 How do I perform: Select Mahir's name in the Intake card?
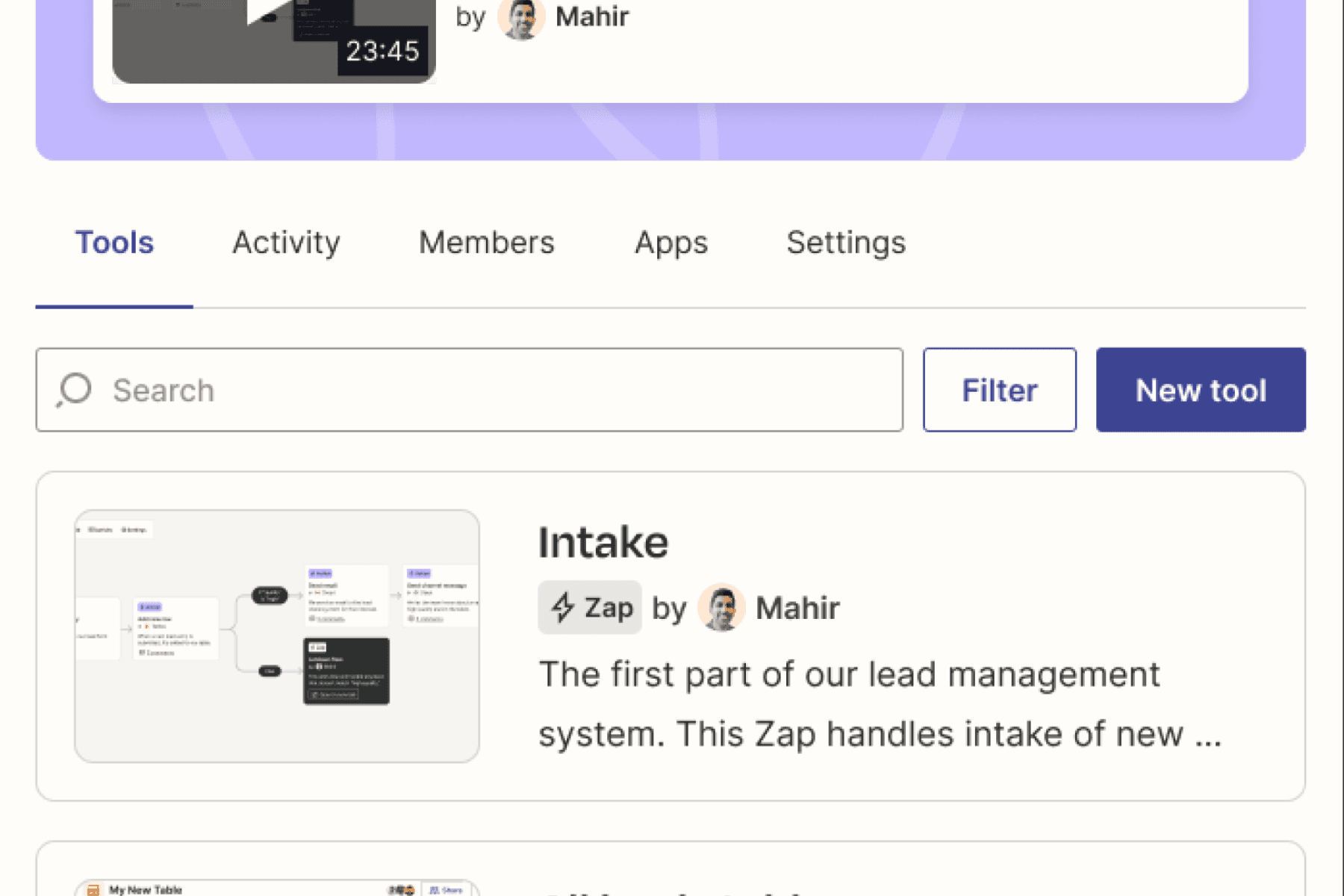click(797, 608)
